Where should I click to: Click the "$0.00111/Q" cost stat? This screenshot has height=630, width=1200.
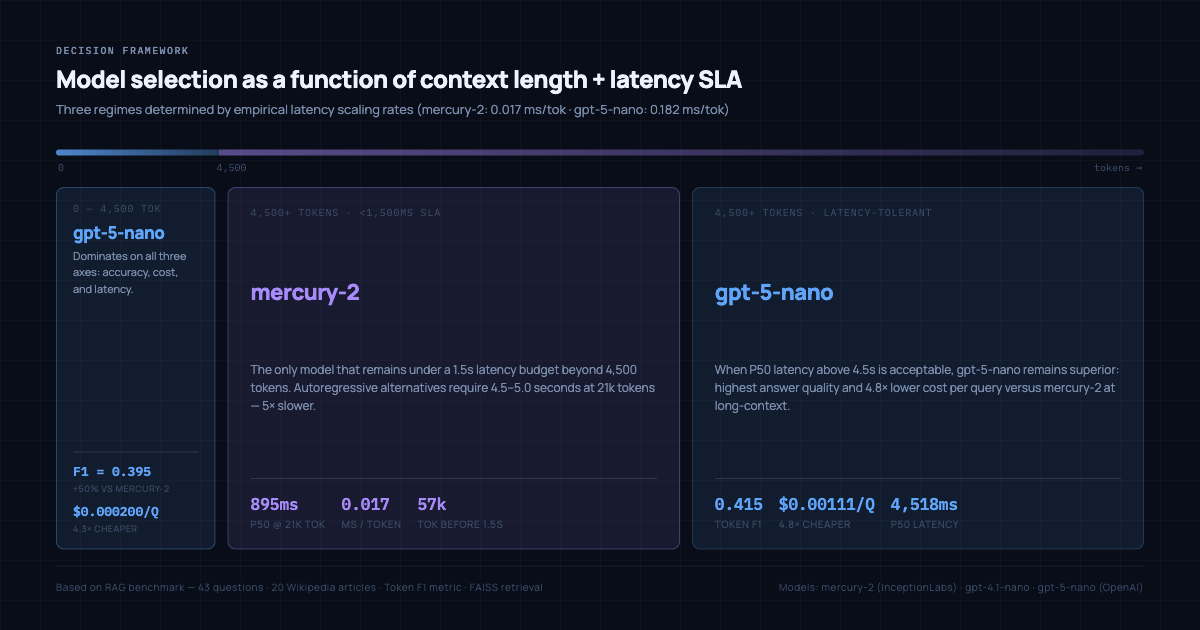(x=826, y=505)
